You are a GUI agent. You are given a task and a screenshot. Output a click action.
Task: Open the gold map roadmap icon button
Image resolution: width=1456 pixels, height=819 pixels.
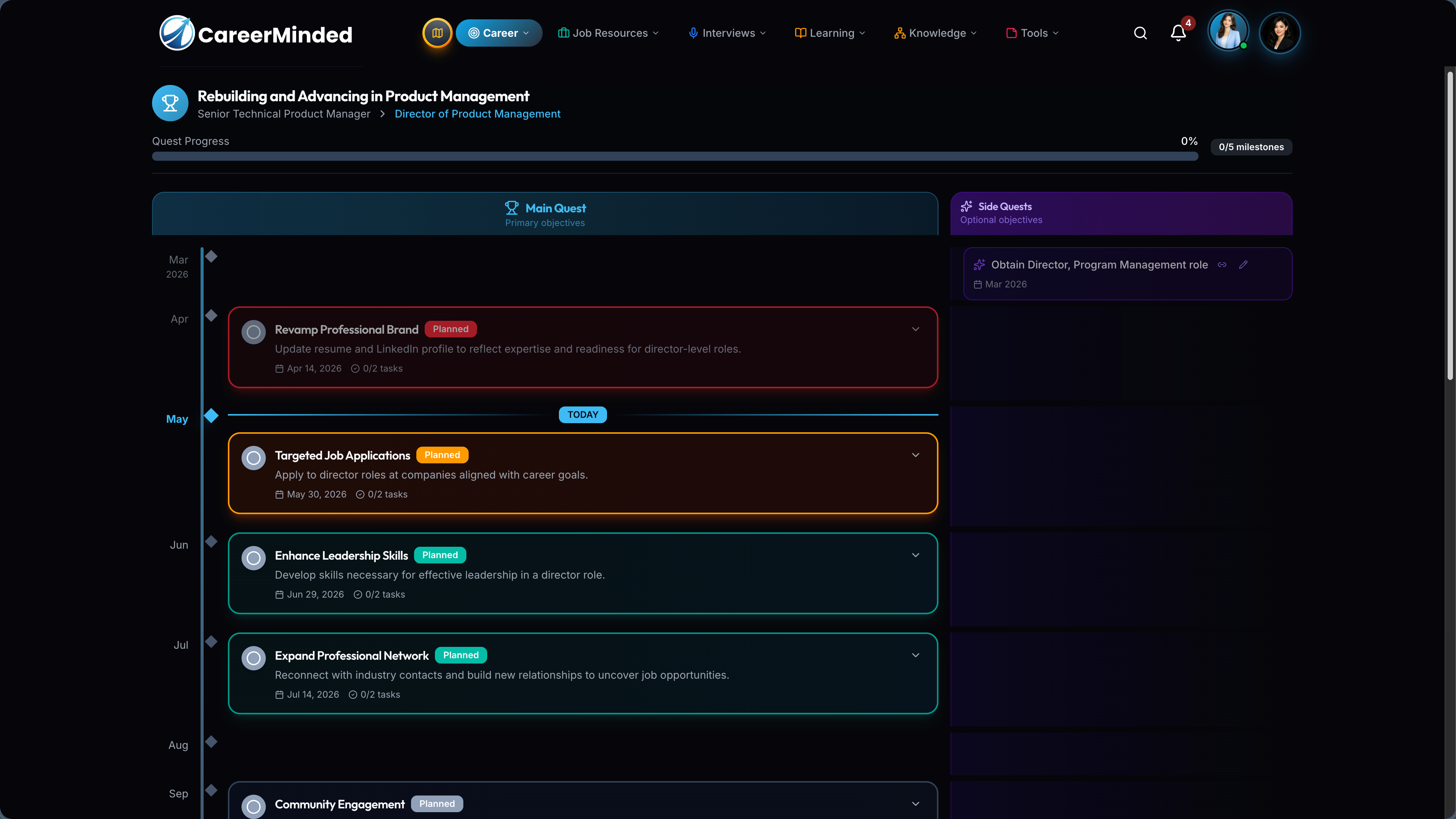(437, 33)
